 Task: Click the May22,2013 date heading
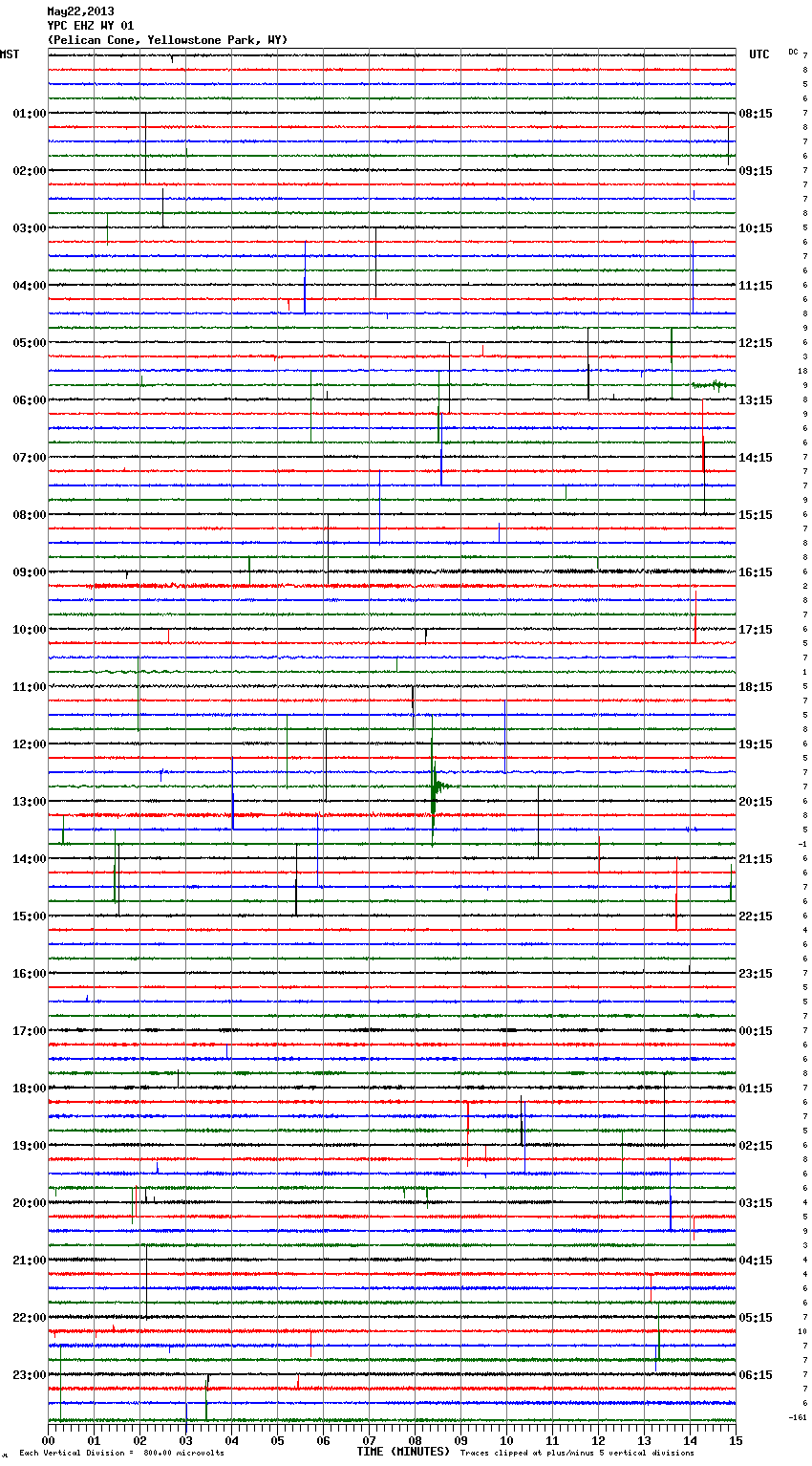point(80,11)
